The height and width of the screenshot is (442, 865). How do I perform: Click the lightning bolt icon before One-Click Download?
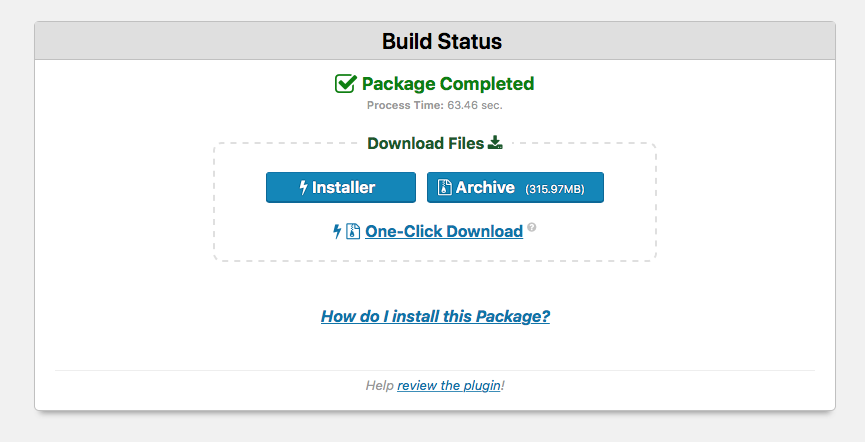(337, 231)
